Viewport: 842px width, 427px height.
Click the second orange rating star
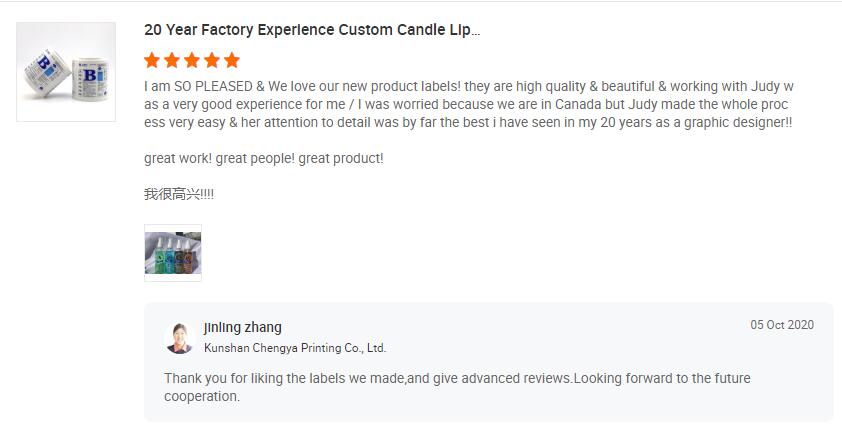pyautogui.click(x=173, y=60)
